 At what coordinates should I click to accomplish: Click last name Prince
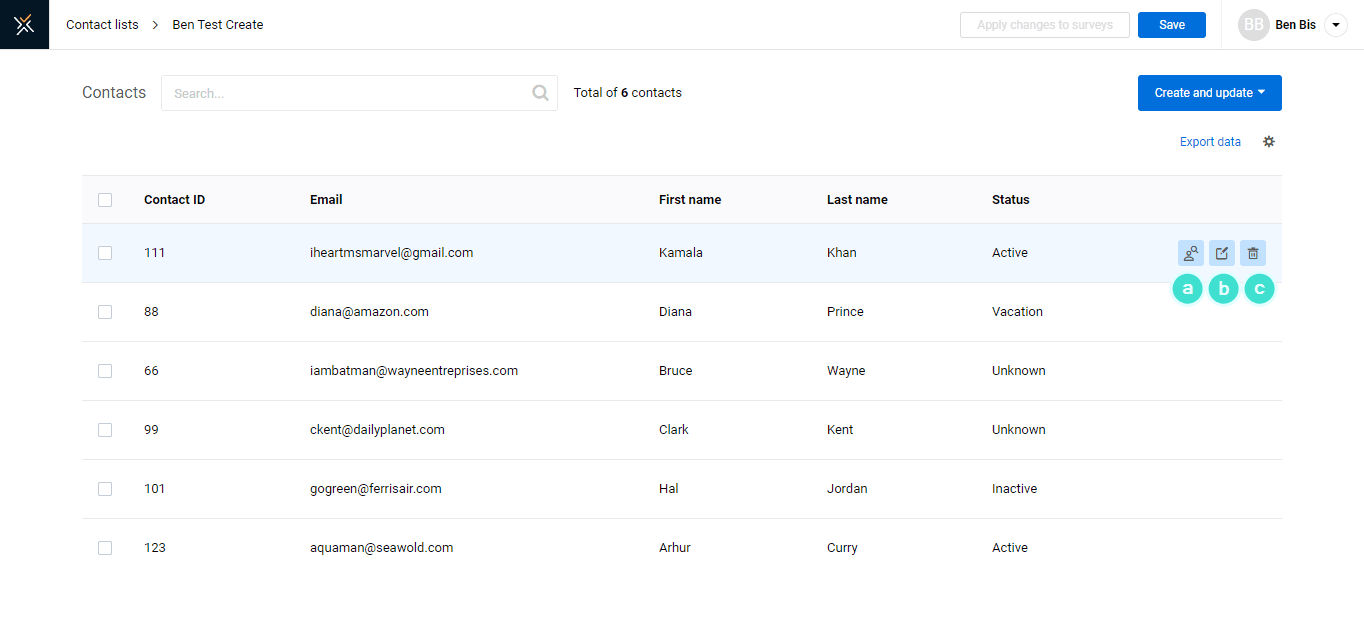point(845,312)
